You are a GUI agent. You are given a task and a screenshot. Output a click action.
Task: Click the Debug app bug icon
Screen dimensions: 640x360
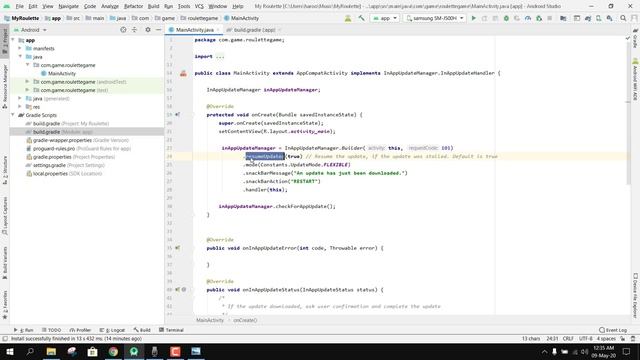coord(506,18)
